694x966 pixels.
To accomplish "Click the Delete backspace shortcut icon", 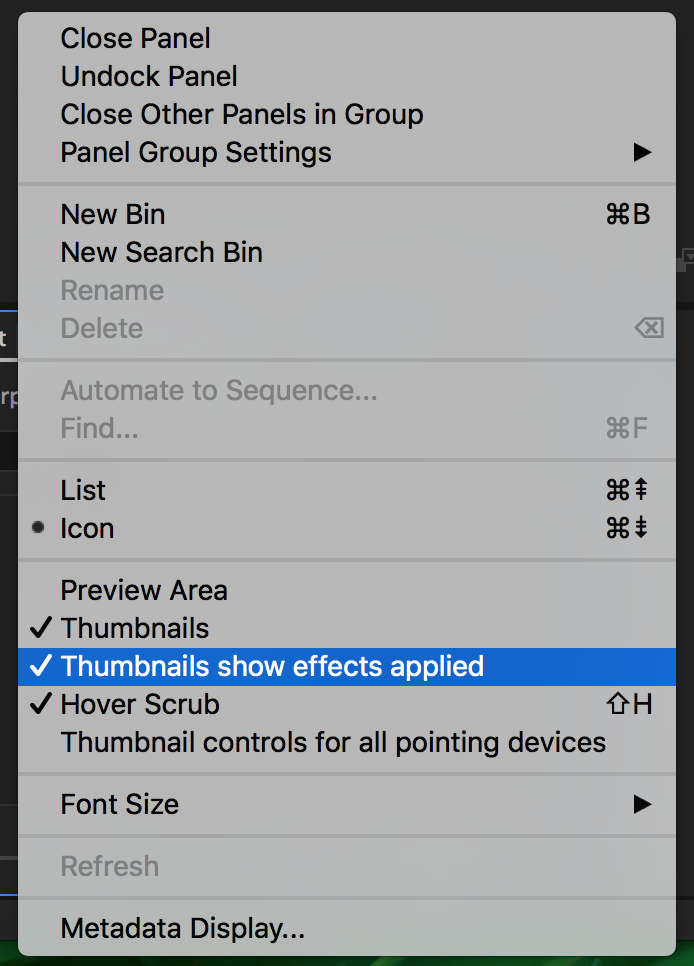I will (x=647, y=328).
